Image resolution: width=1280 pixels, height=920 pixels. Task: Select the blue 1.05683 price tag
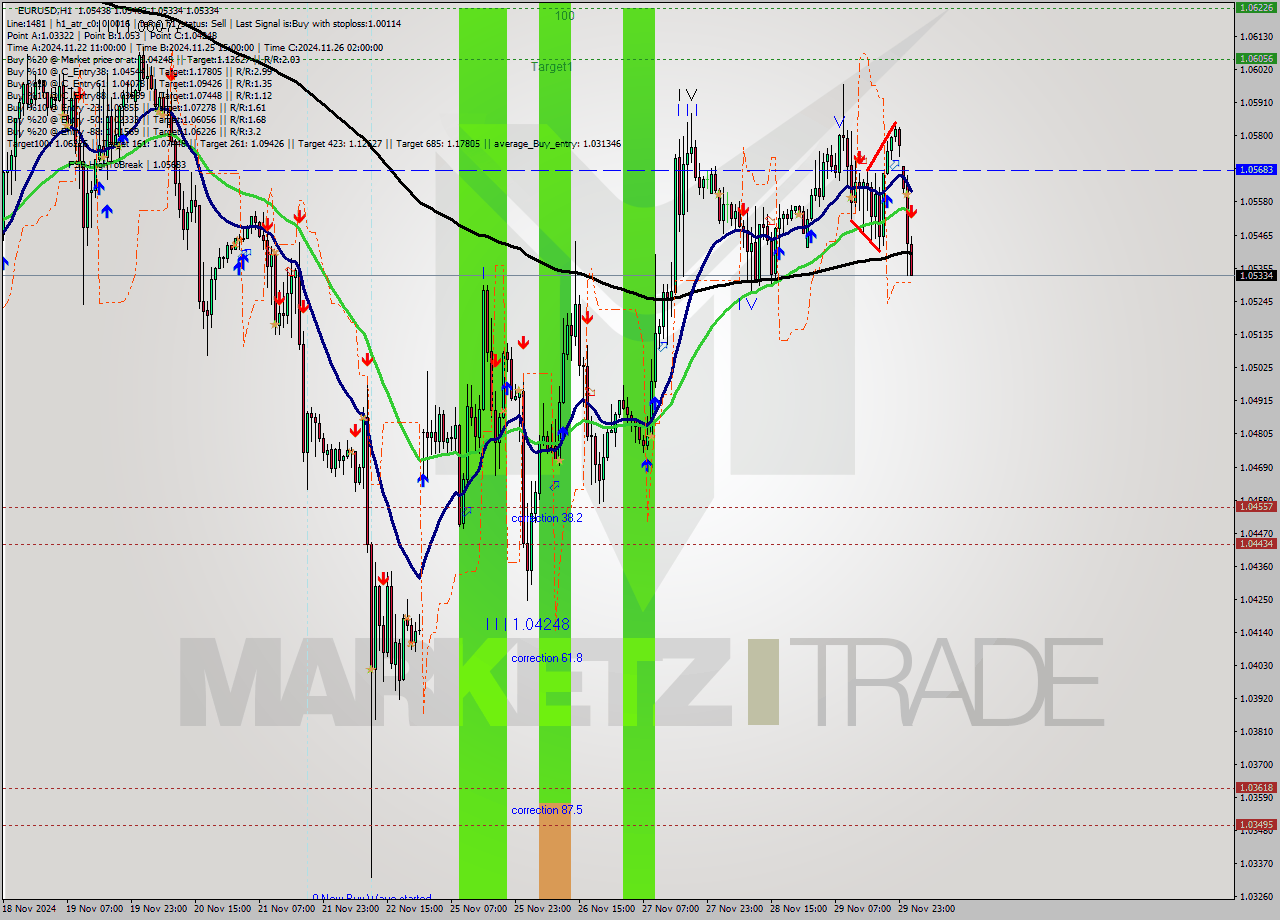point(1257,170)
